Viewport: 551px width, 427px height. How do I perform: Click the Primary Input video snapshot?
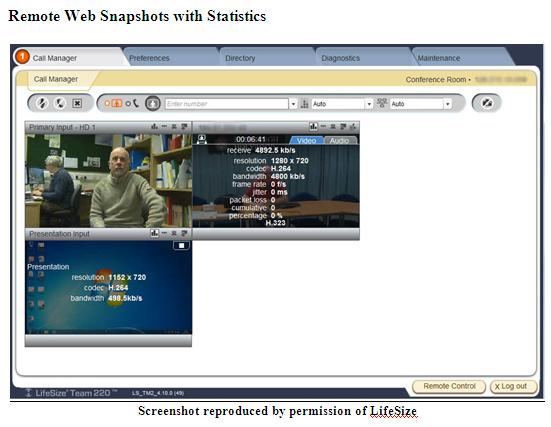(108, 180)
